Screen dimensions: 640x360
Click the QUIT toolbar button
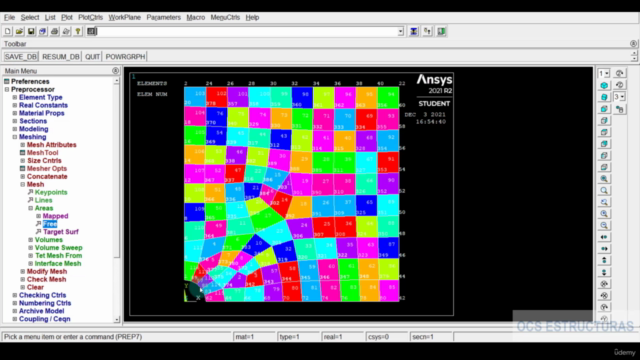pos(92,57)
